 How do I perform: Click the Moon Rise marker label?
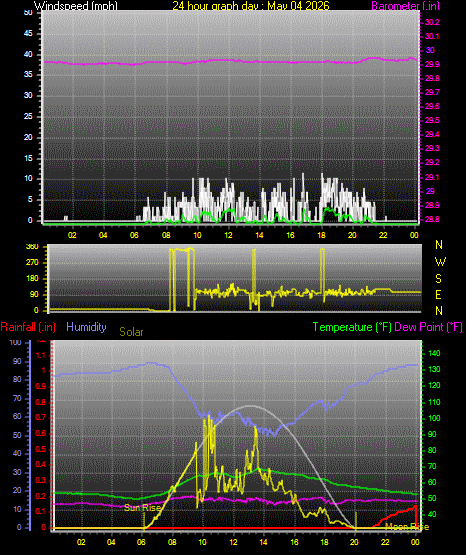tap(407, 527)
